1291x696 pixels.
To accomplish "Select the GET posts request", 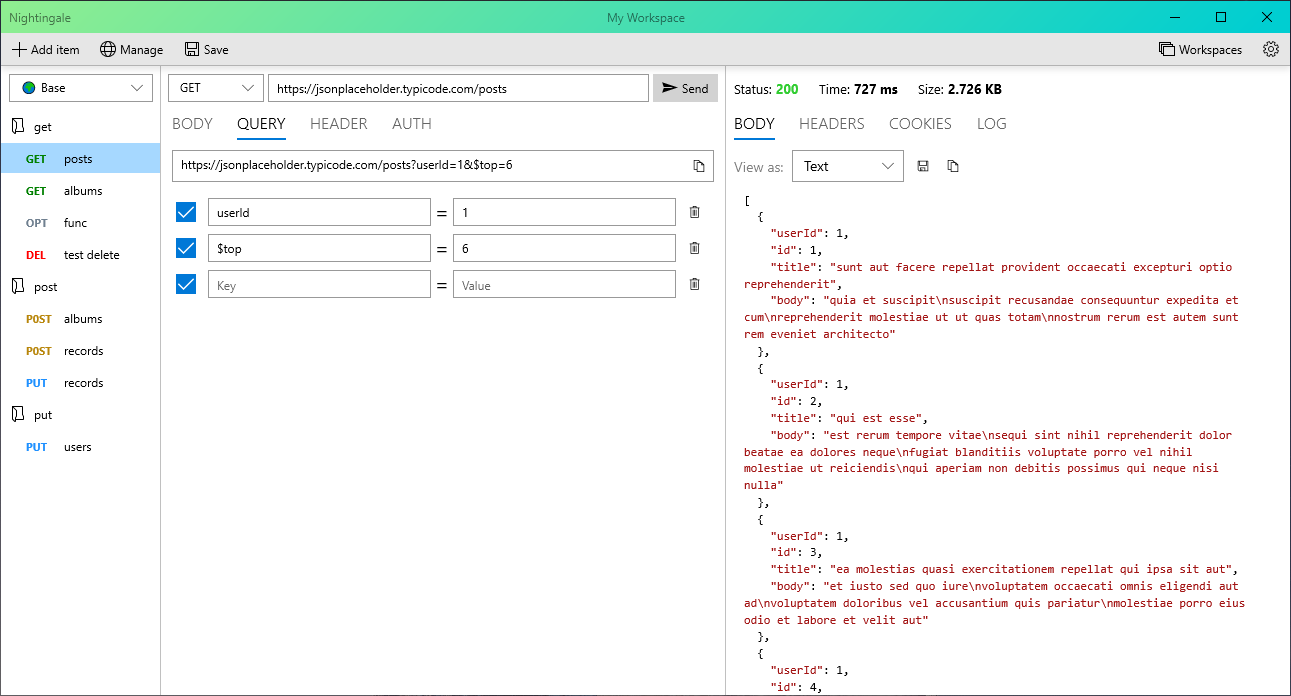I will (x=80, y=159).
